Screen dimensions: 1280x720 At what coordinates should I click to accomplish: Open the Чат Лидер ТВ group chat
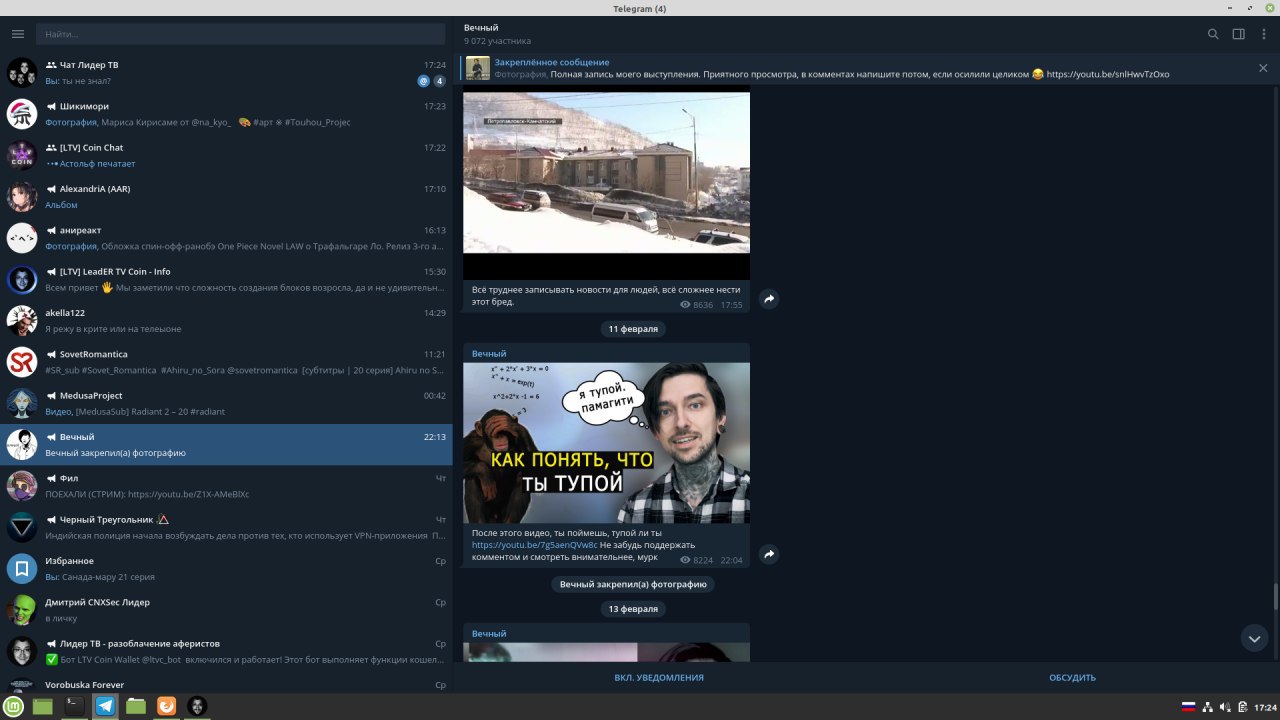(226, 73)
